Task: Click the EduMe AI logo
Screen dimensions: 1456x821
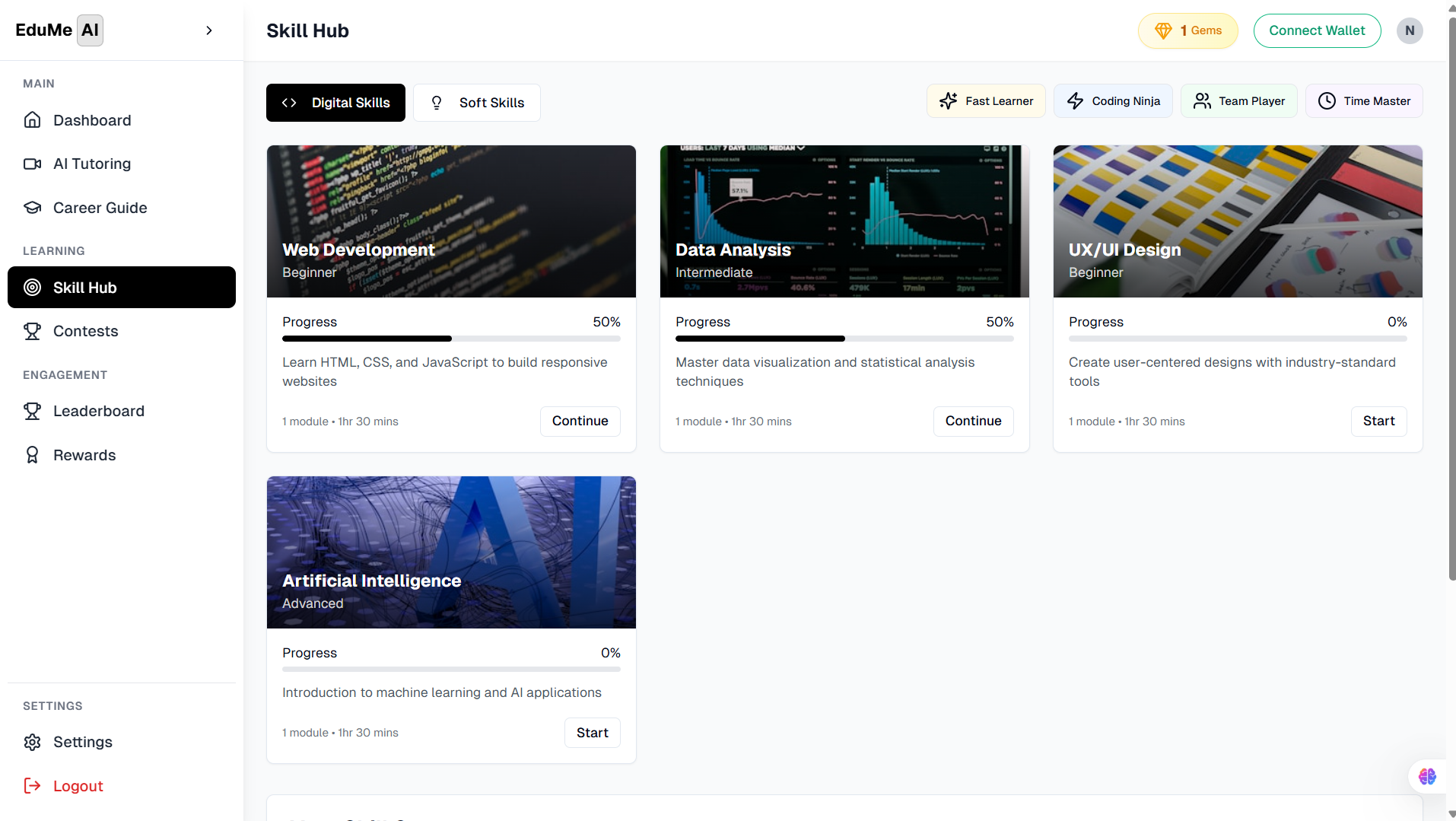Action: (59, 30)
